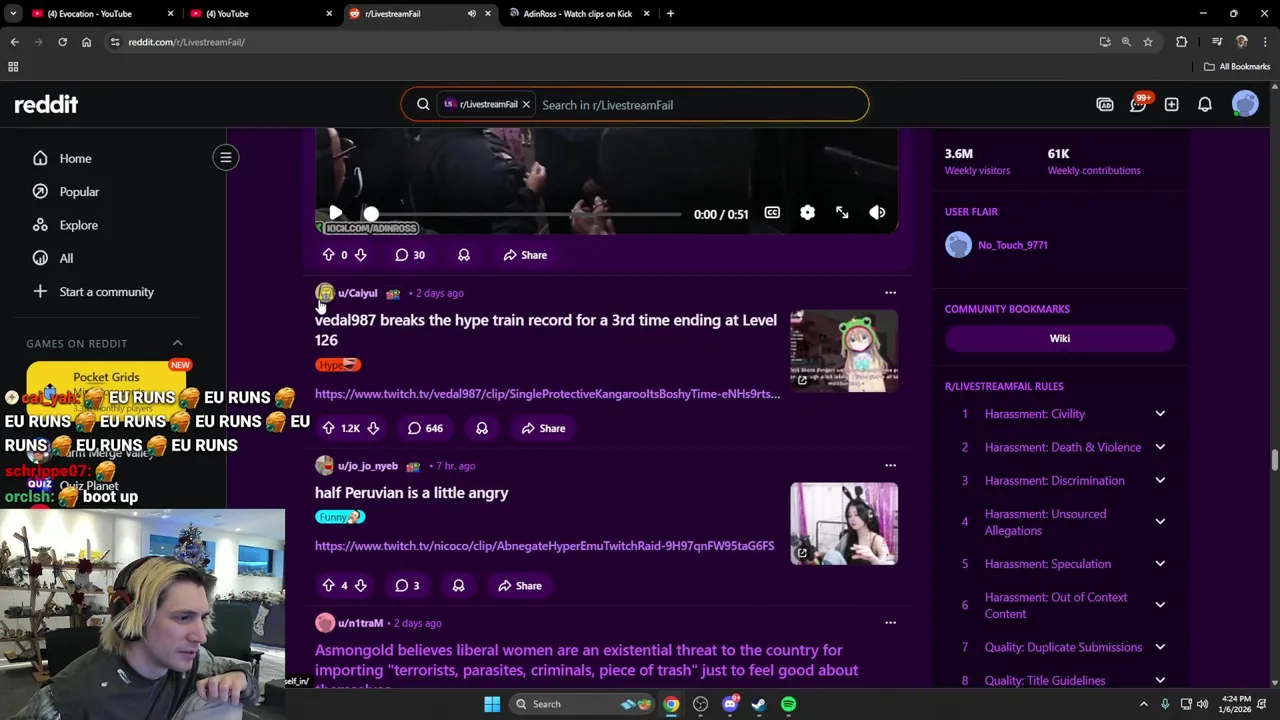Collapse the left navigation sidebar
The image size is (1280, 720).
click(226, 157)
